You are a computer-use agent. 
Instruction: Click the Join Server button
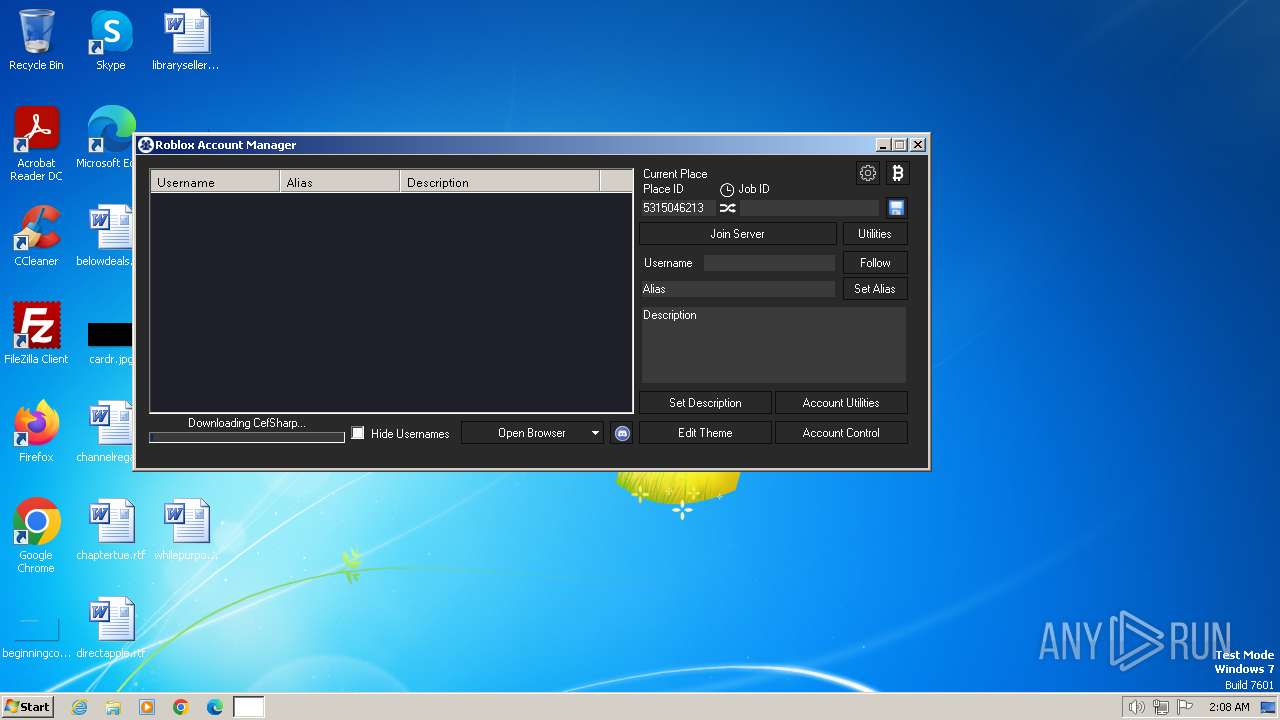click(x=738, y=234)
